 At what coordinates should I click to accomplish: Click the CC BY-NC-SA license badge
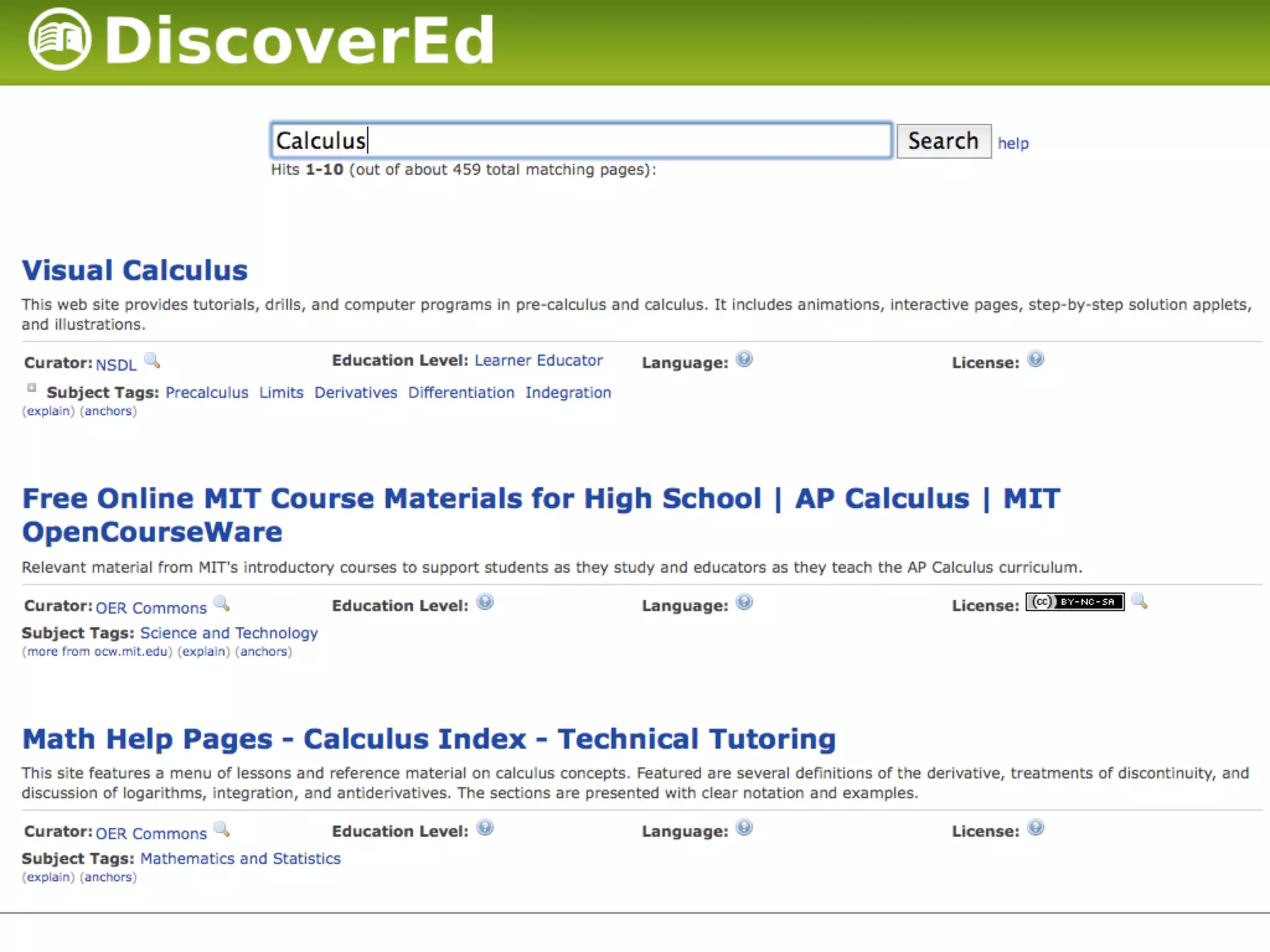(1074, 602)
